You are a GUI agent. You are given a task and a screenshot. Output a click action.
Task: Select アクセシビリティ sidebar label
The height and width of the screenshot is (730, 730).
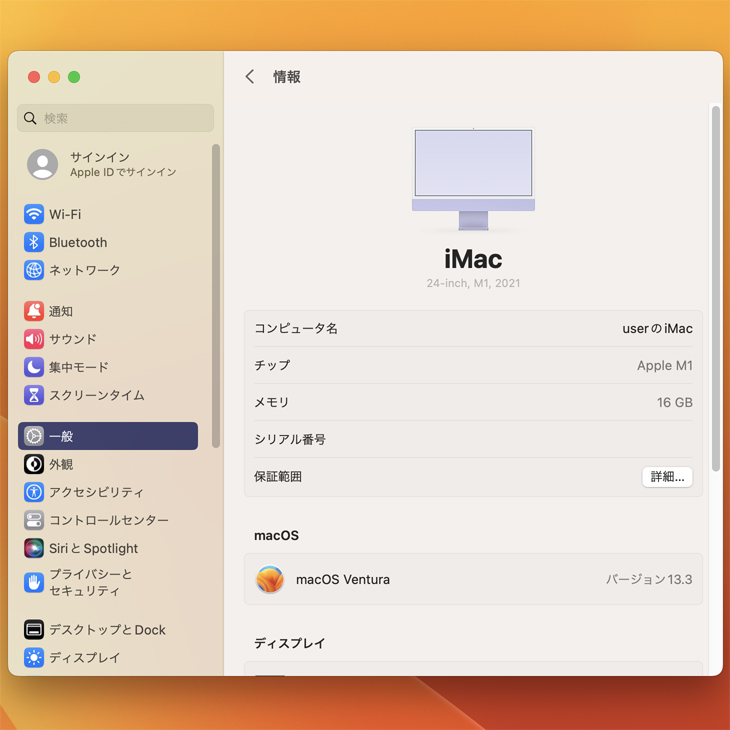click(96, 492)
